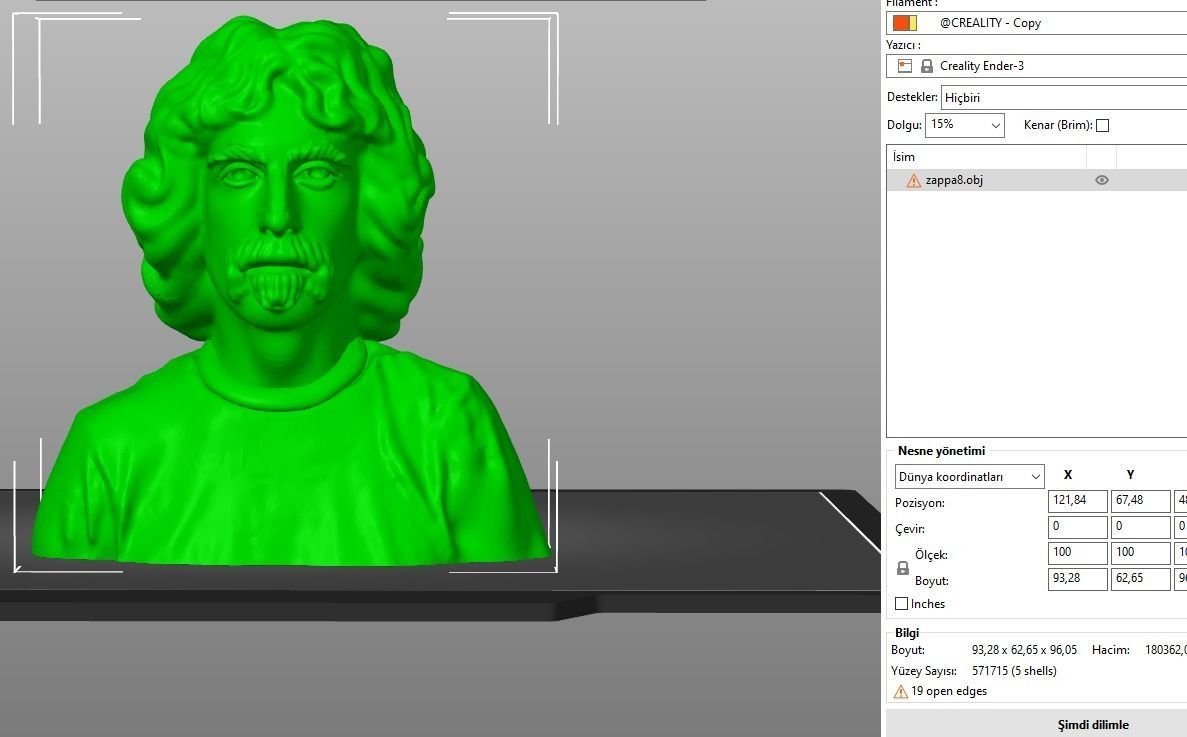Select zappa8.obj in the object list
Image resolution: width=1187 pixels, height=737 pixels.
click(x=1036, y=180)
